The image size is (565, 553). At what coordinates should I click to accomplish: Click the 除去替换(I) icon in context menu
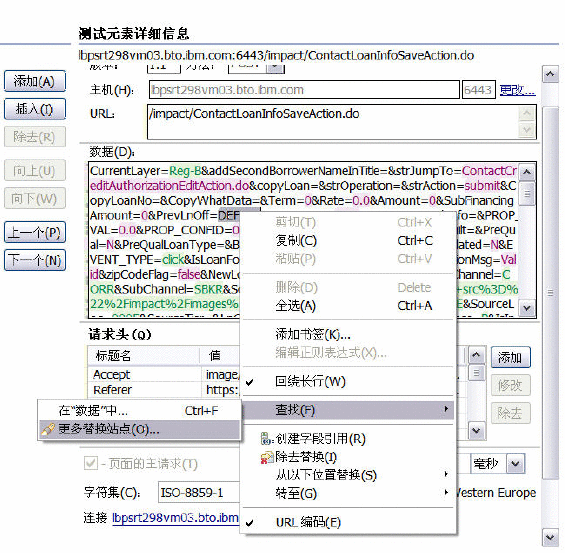pyautogui.click(x=267, y=457)
